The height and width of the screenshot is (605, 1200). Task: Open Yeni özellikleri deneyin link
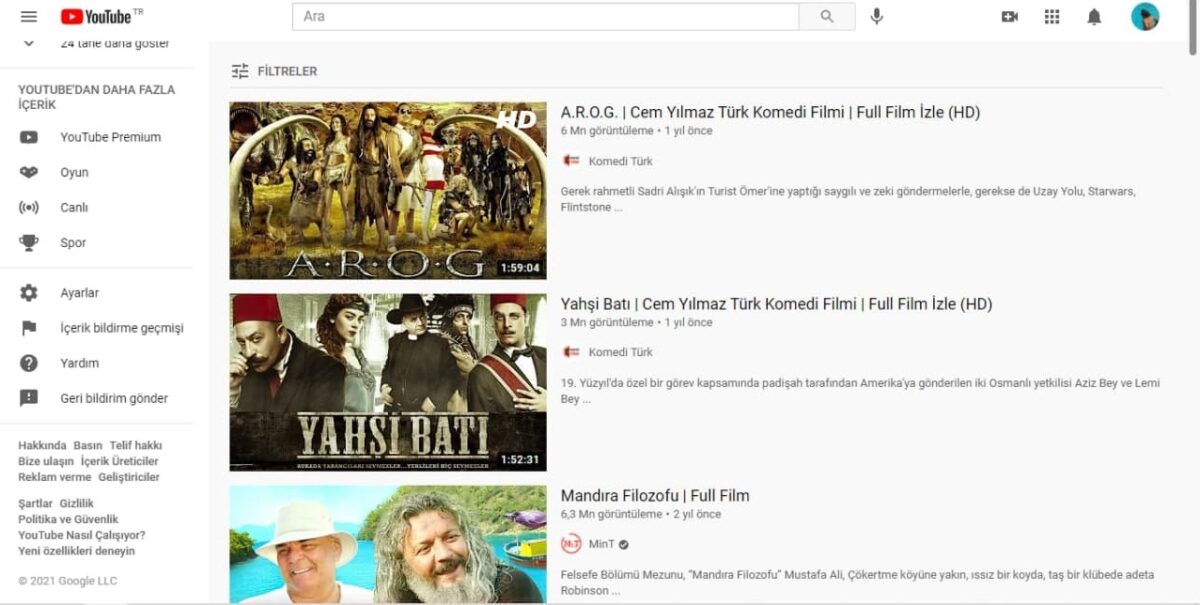coord(76,551)
